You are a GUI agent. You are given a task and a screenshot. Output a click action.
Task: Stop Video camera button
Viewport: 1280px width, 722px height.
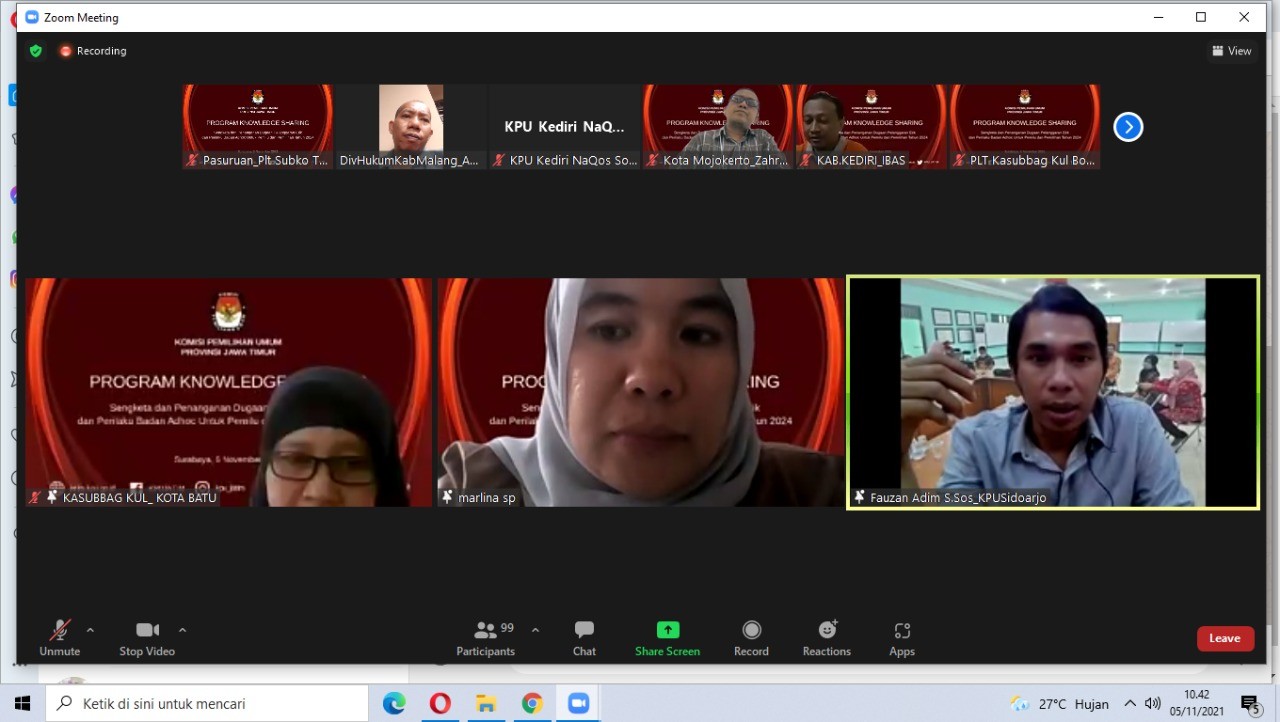[147, 637]
